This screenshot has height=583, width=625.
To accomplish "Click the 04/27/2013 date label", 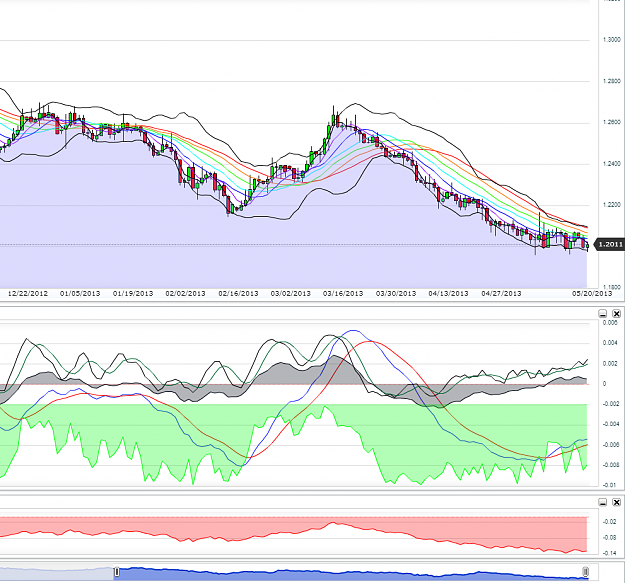I will (501, 294).
